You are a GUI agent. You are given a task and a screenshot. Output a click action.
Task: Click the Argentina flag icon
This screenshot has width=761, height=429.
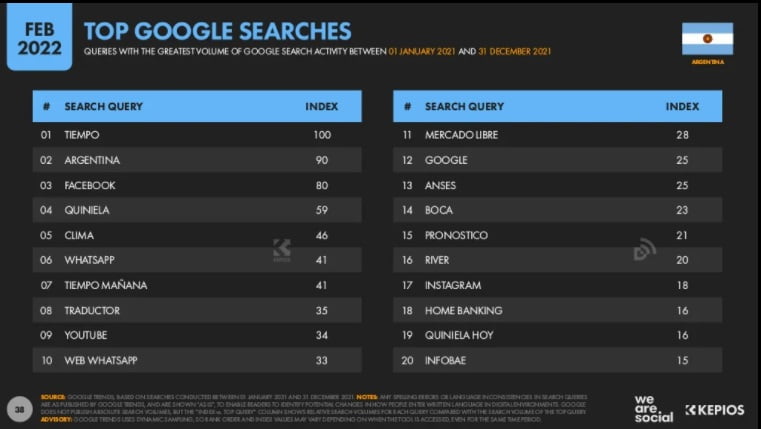(x=707, y=39)
